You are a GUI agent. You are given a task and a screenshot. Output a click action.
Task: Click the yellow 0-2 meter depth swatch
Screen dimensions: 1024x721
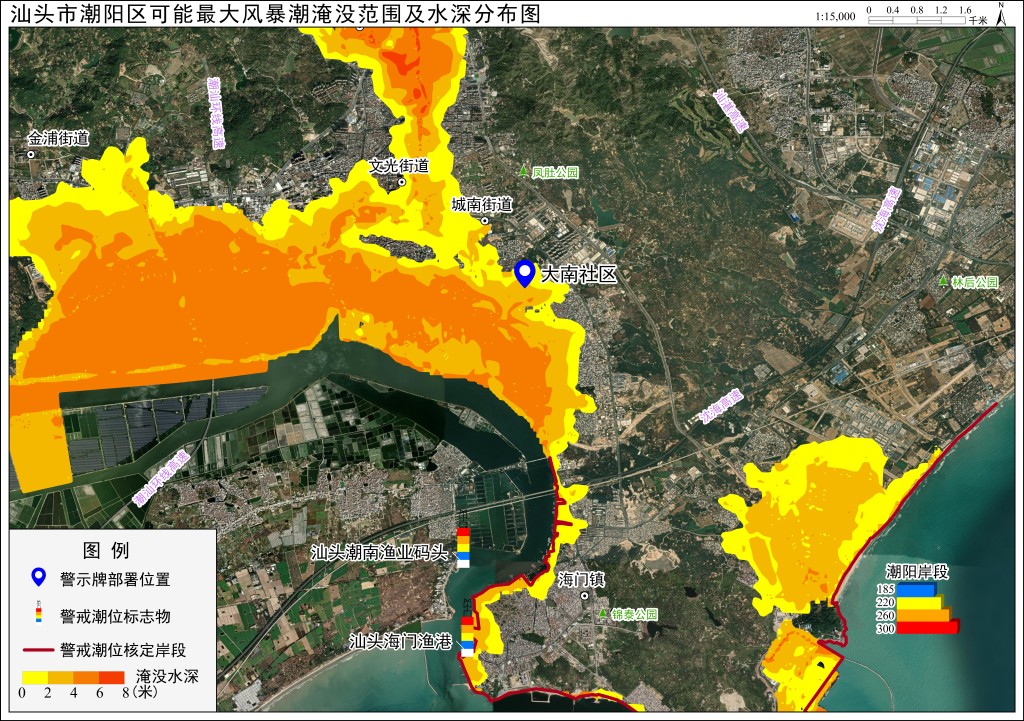35,678
